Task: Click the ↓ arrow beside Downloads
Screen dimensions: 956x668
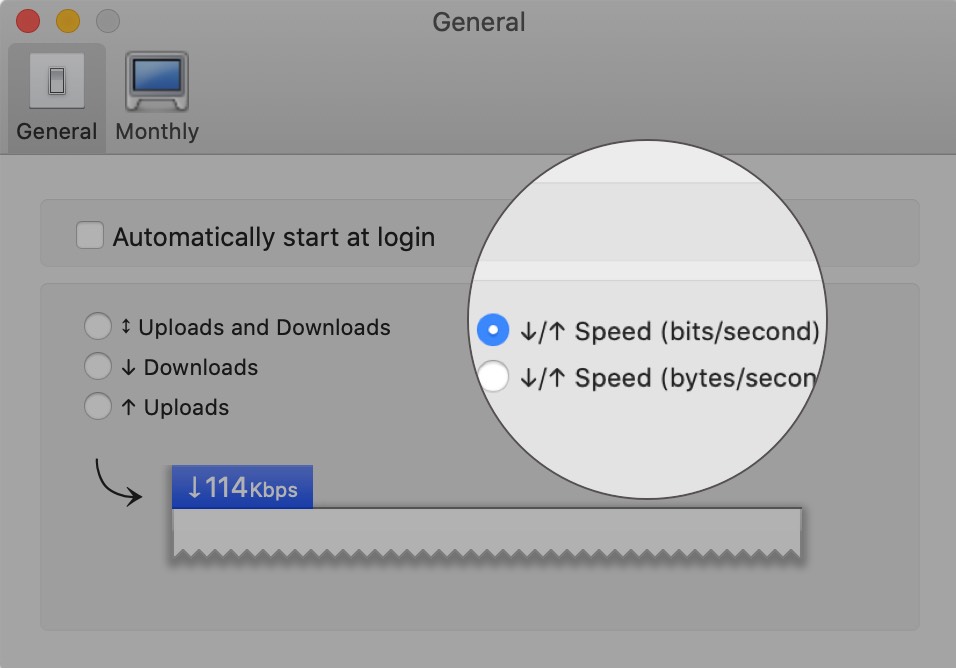Action: click(130, 367)
